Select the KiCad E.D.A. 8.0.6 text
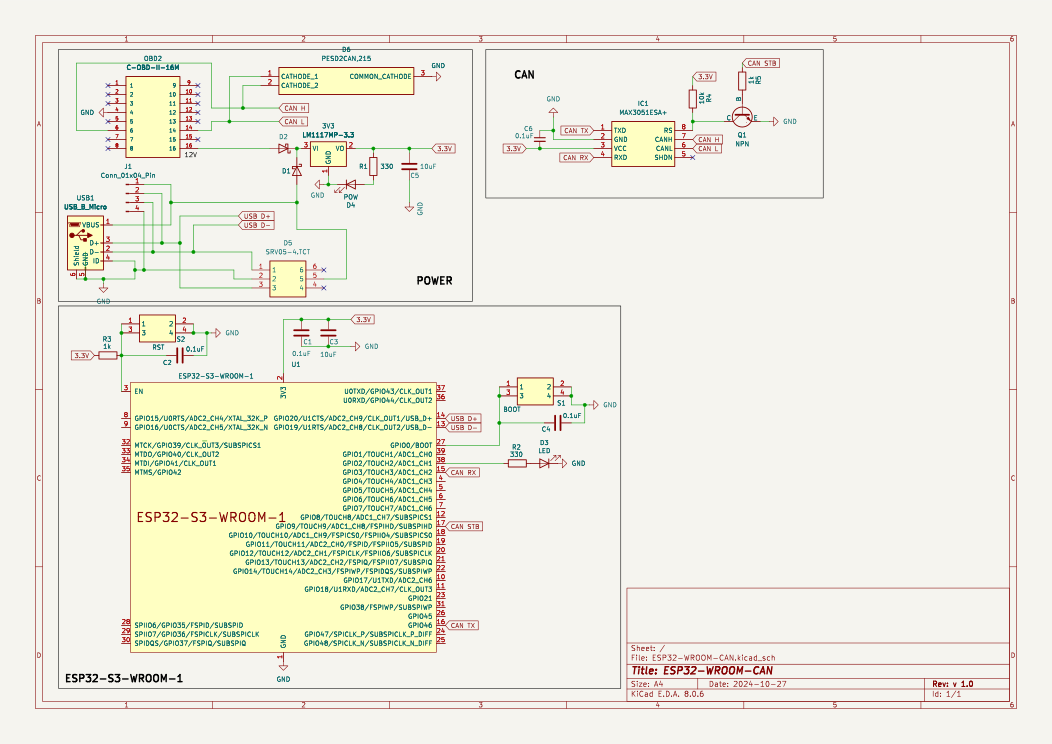This screenshot has height=744, width=1052. 668,694
